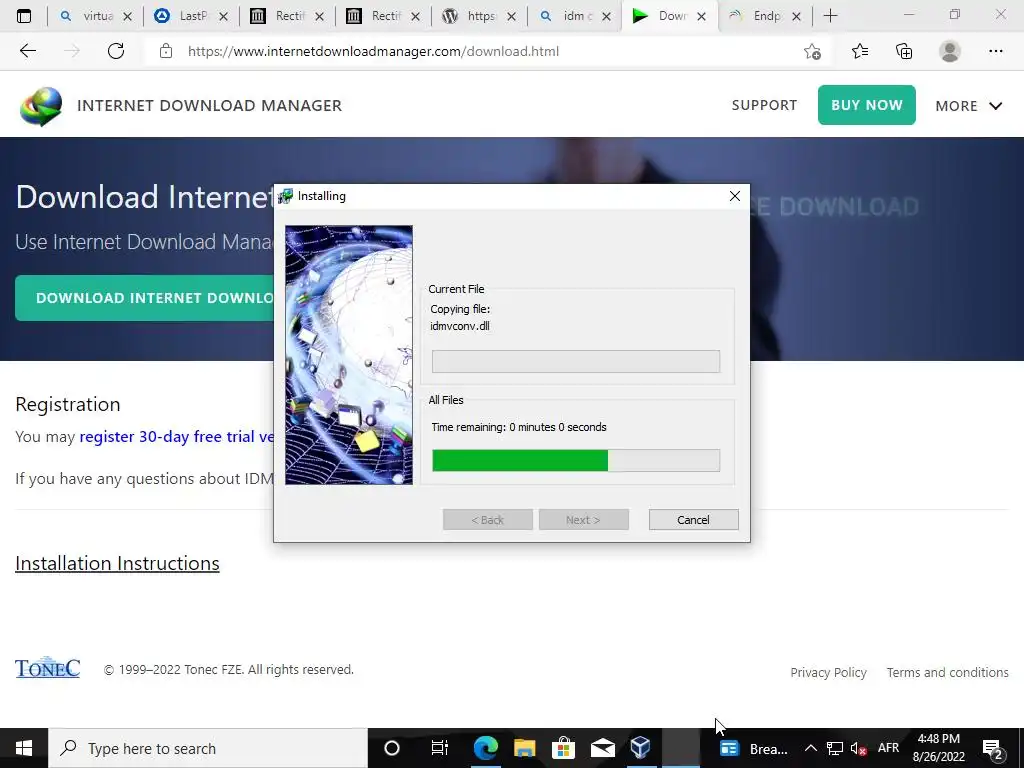1024x768 pixels.
Task: Click the Tonec logo in footer
Action: click(x=48, y=667)
